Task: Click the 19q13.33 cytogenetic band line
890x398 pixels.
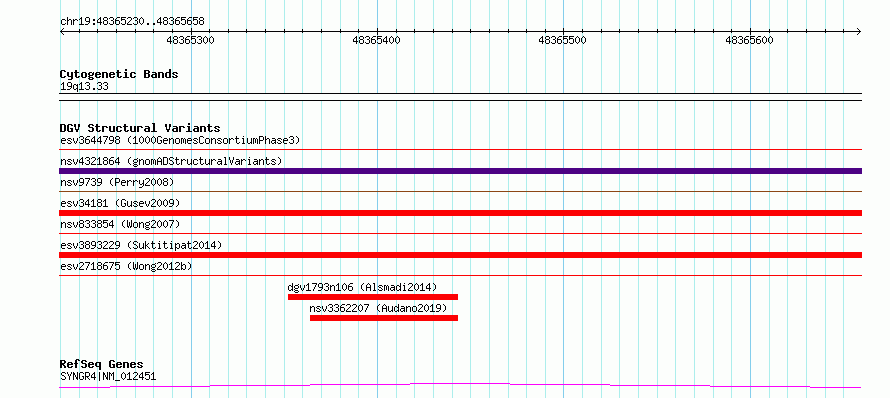Action: tap(460, 97)
